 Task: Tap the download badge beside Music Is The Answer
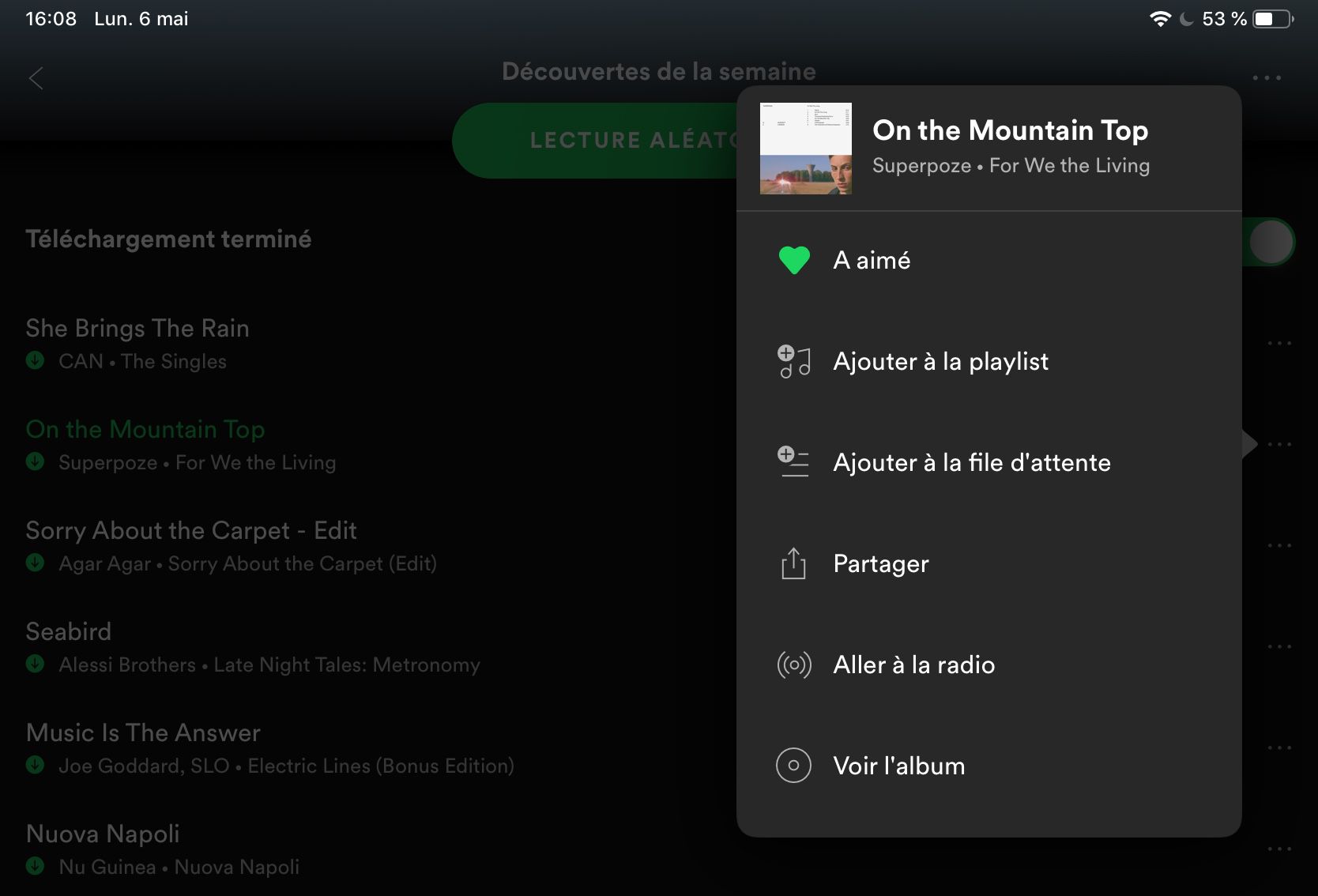[35, 766]
